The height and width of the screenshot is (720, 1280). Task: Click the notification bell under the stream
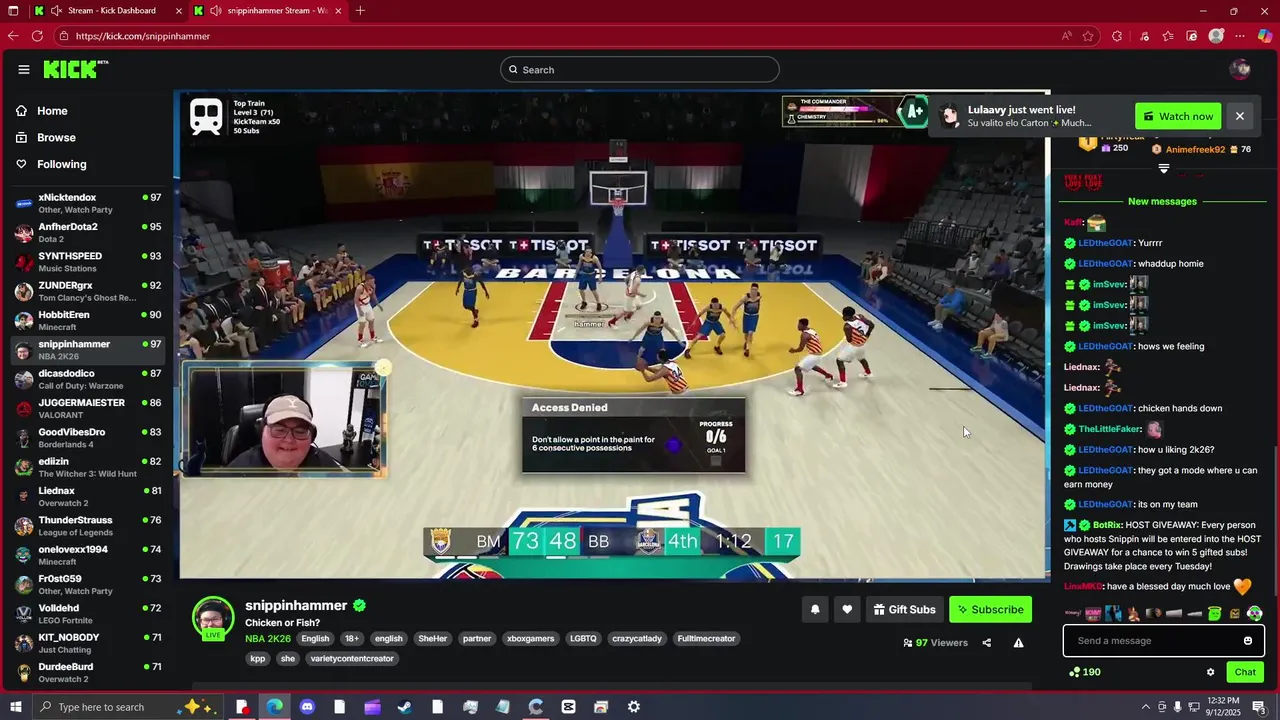[815, 610]
